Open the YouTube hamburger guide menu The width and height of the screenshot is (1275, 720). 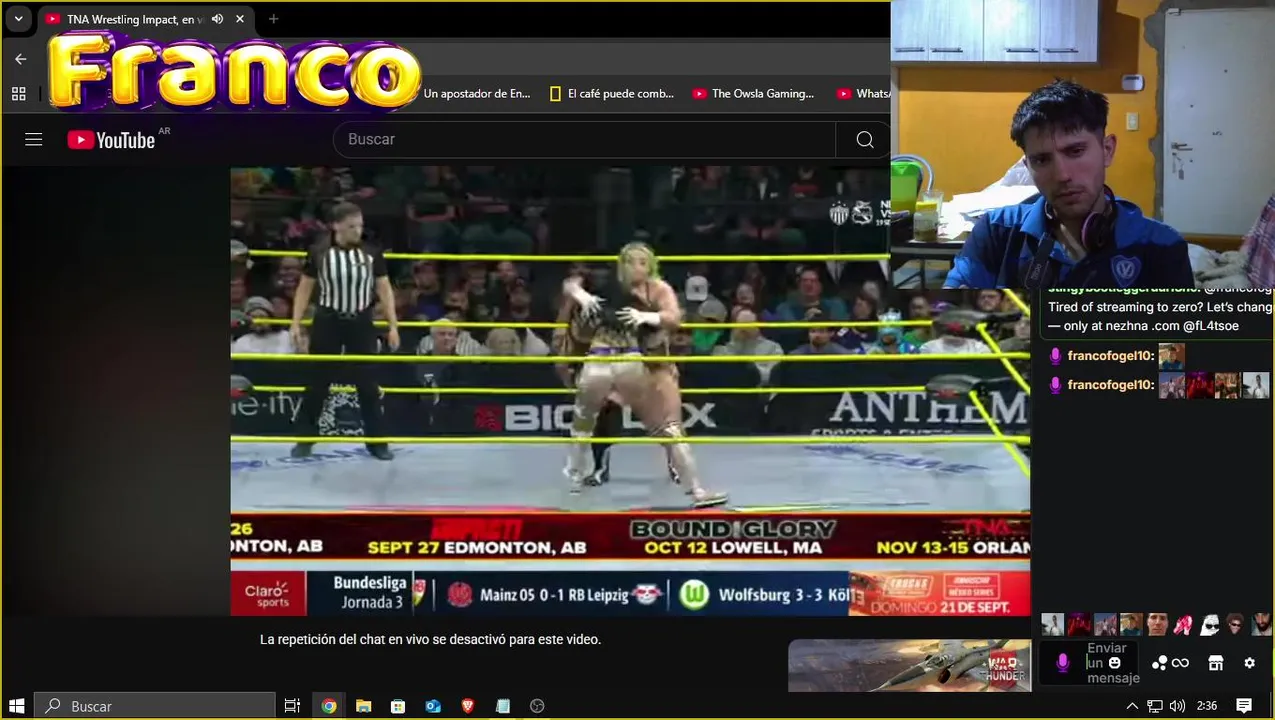(x=34, y=140)
